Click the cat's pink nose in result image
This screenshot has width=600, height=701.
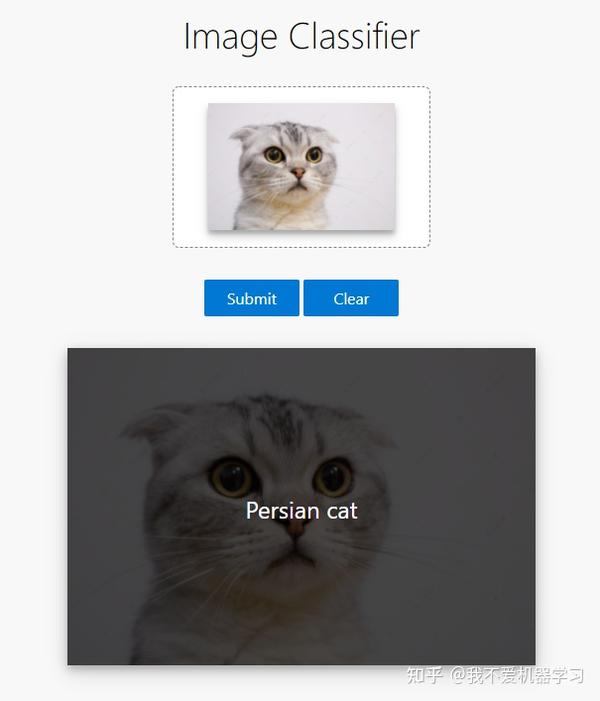coord(296,529)
